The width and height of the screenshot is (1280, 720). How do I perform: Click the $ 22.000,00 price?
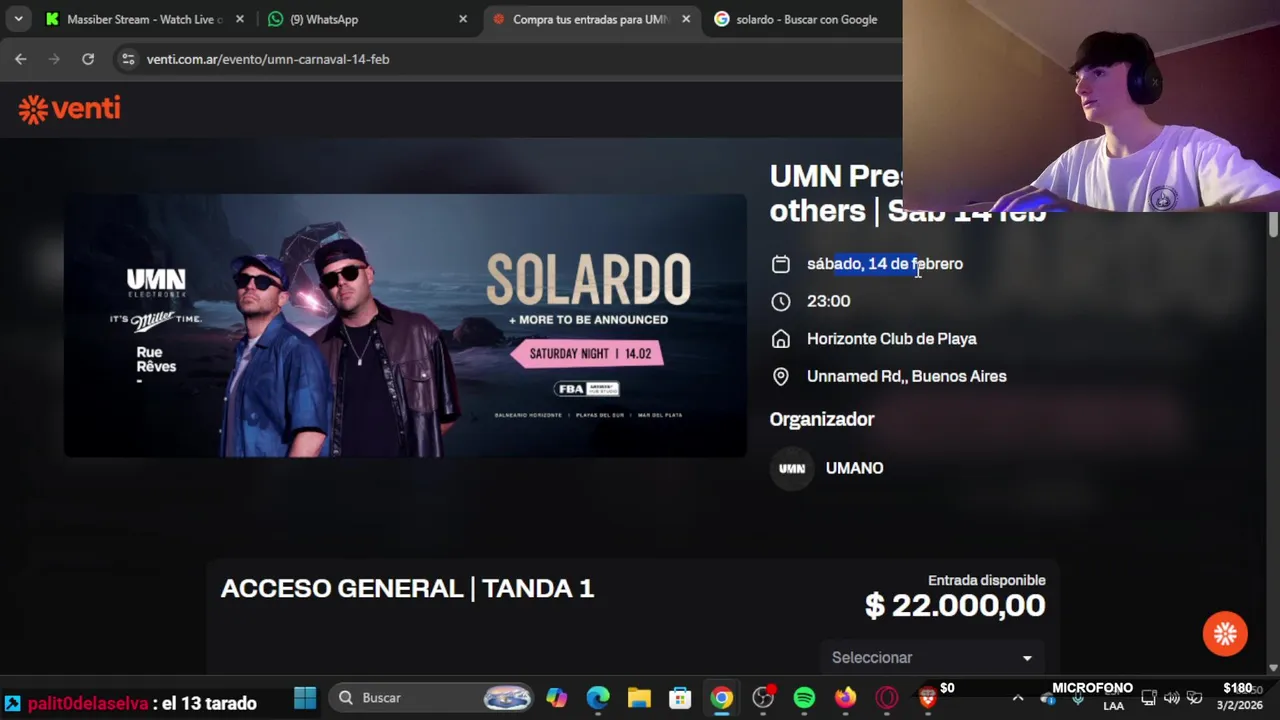tap(955, 605)
